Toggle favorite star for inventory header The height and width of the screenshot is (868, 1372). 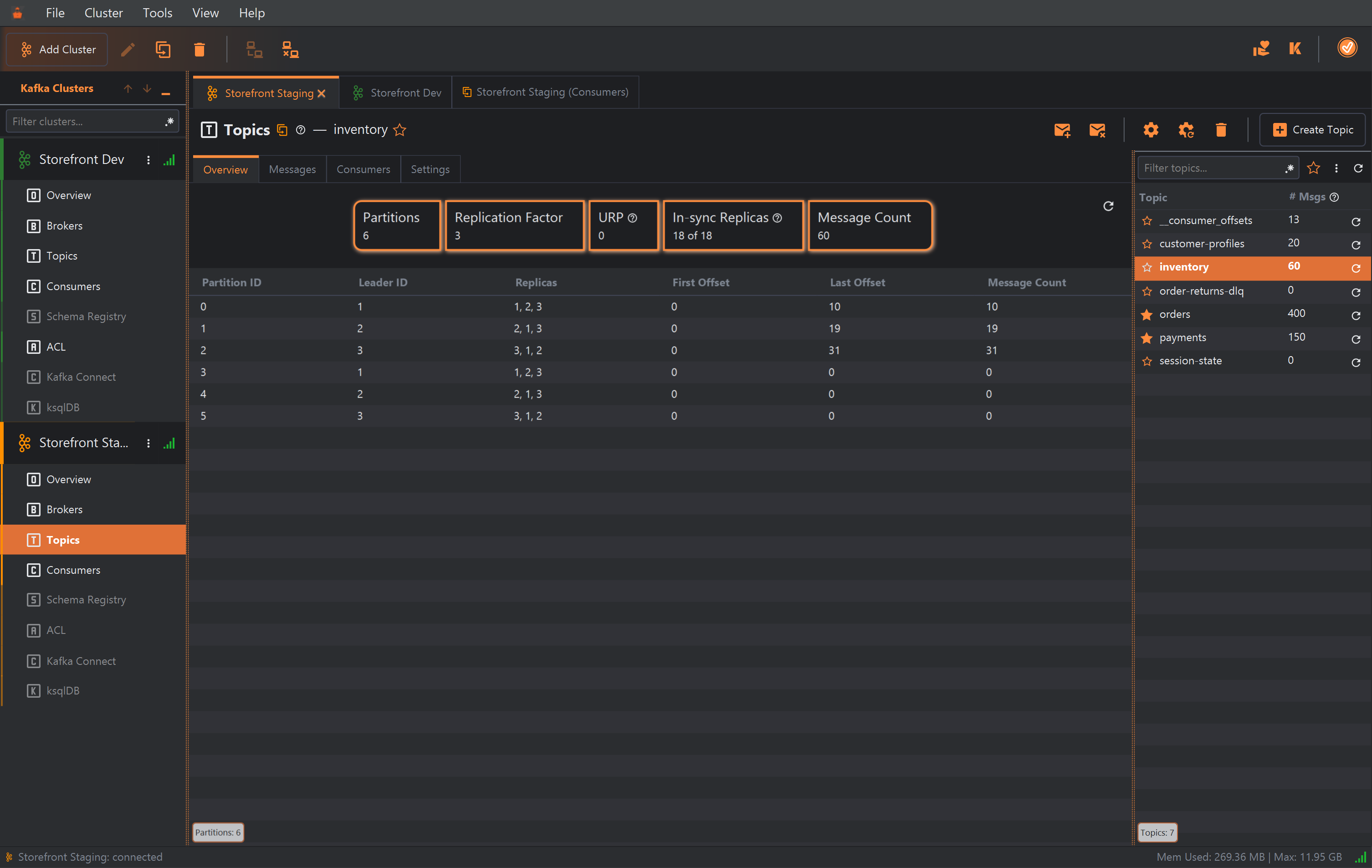[400, 130]
